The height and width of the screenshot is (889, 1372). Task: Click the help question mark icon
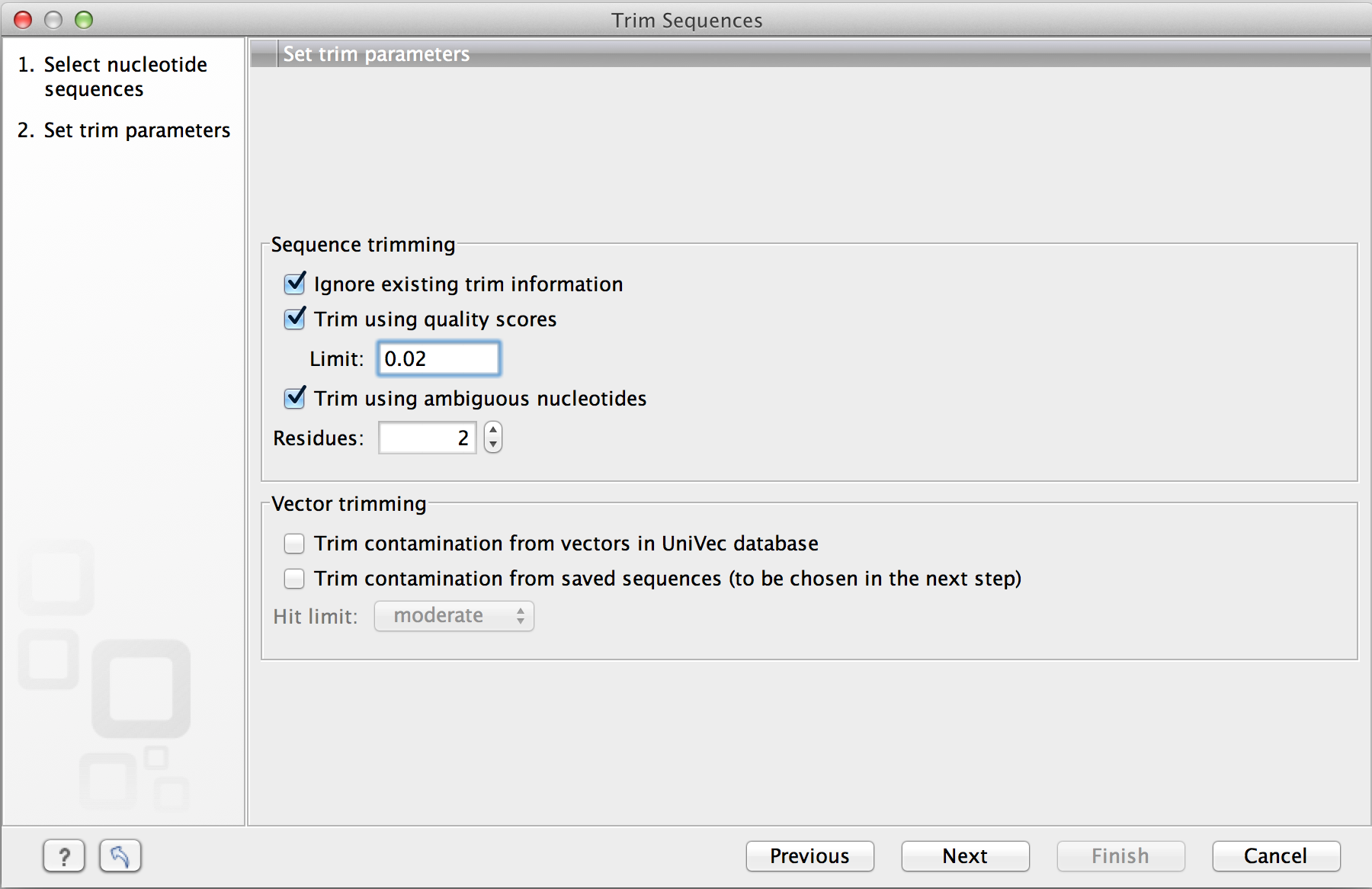coord(64,856)
